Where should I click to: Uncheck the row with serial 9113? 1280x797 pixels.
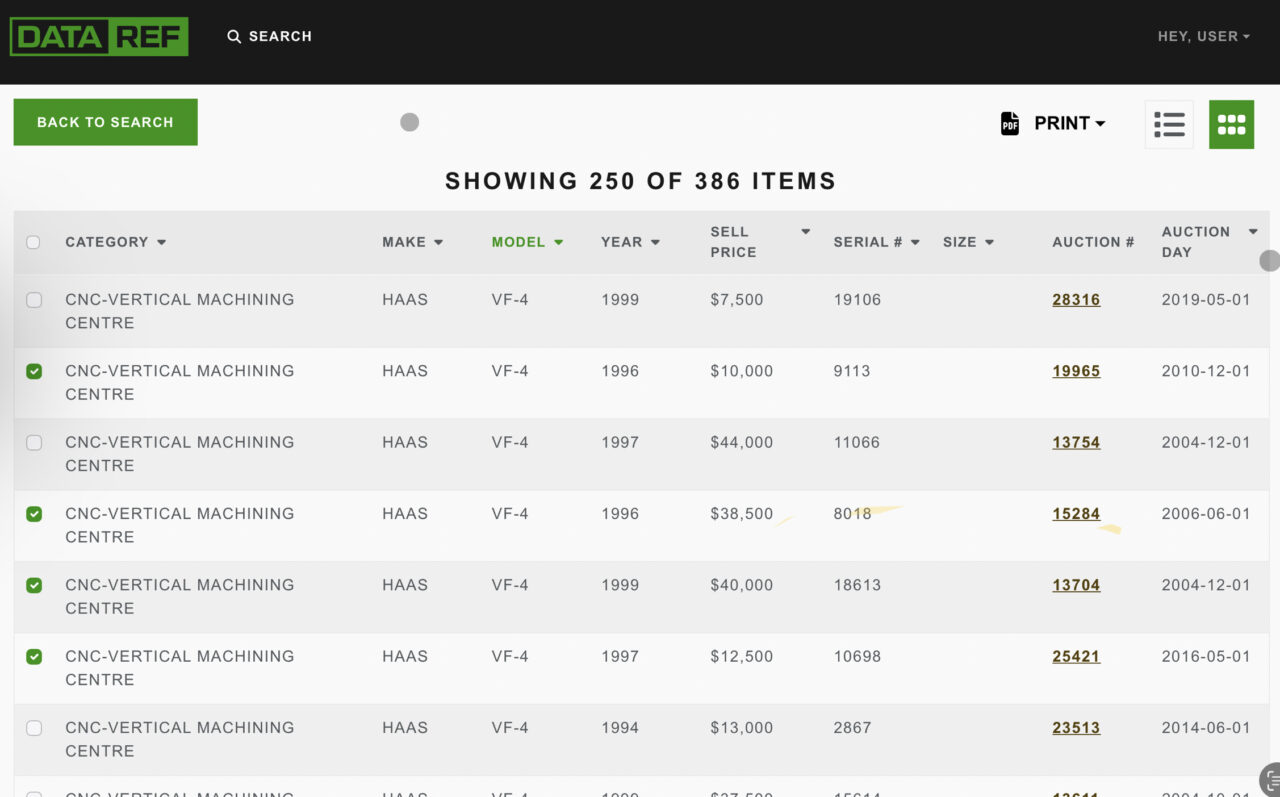[34, 371]
